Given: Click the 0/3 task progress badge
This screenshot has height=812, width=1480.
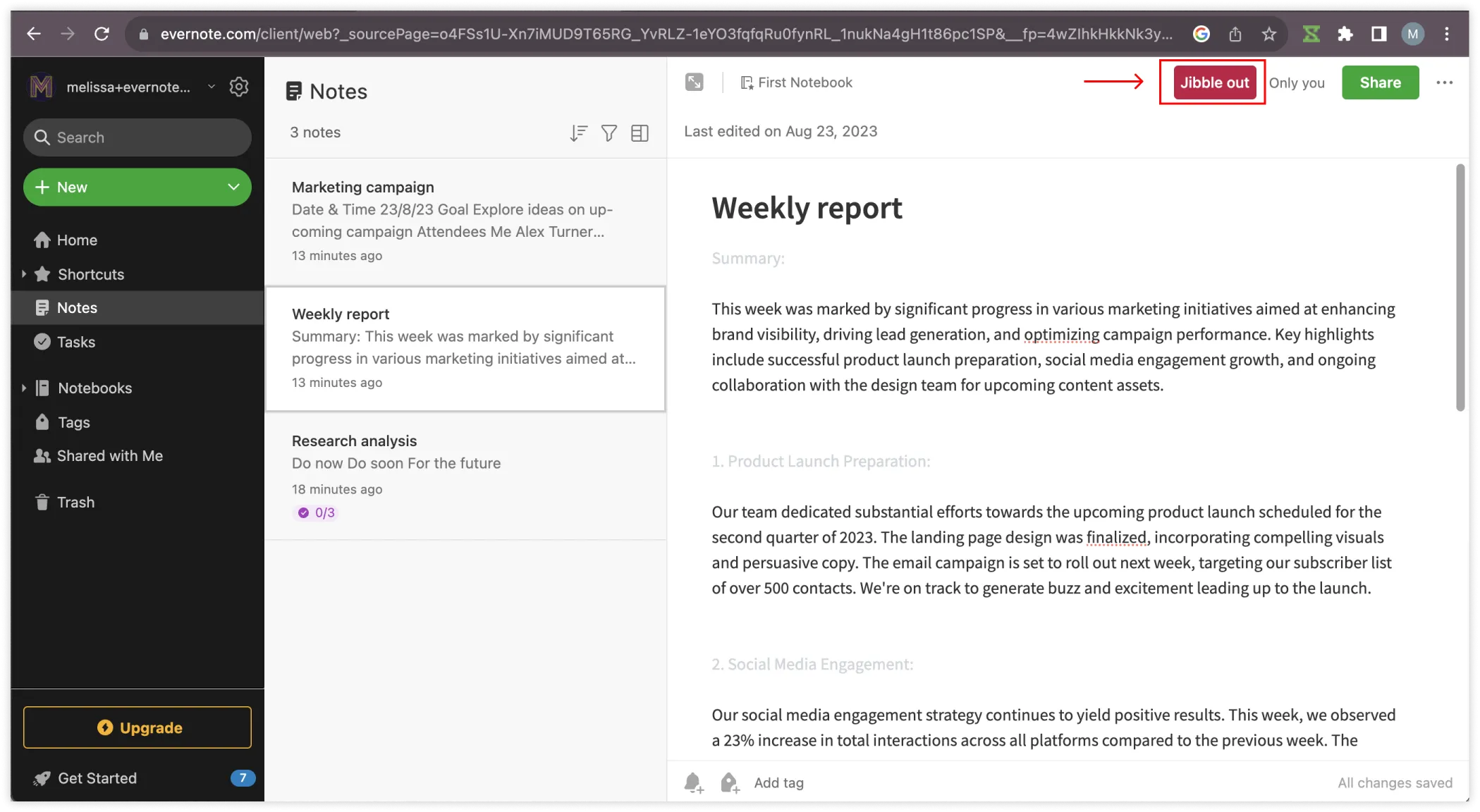Looking at the screenshot, I should tap(316, 512).
